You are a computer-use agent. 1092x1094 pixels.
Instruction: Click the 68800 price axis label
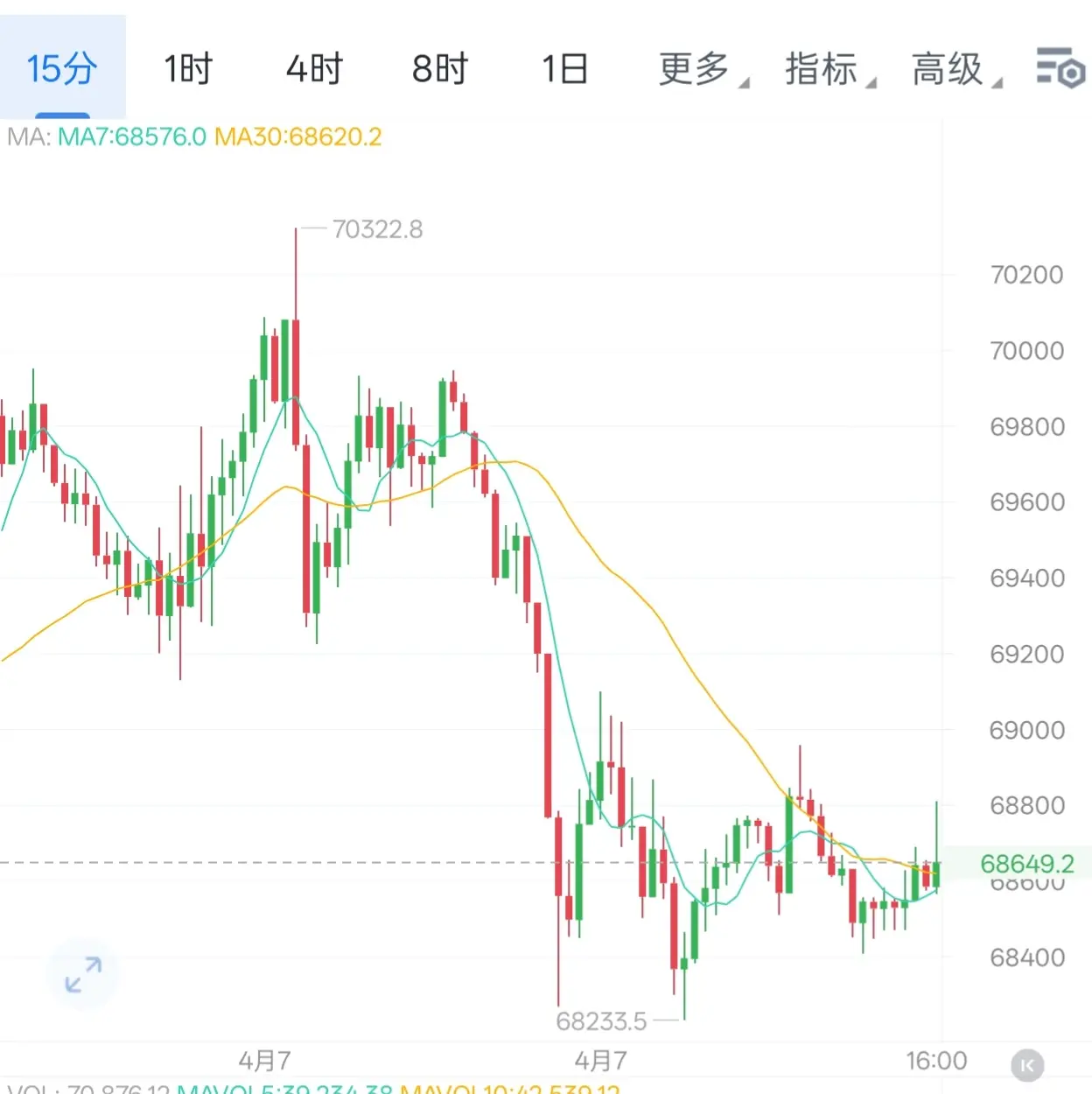[1026, 805]
